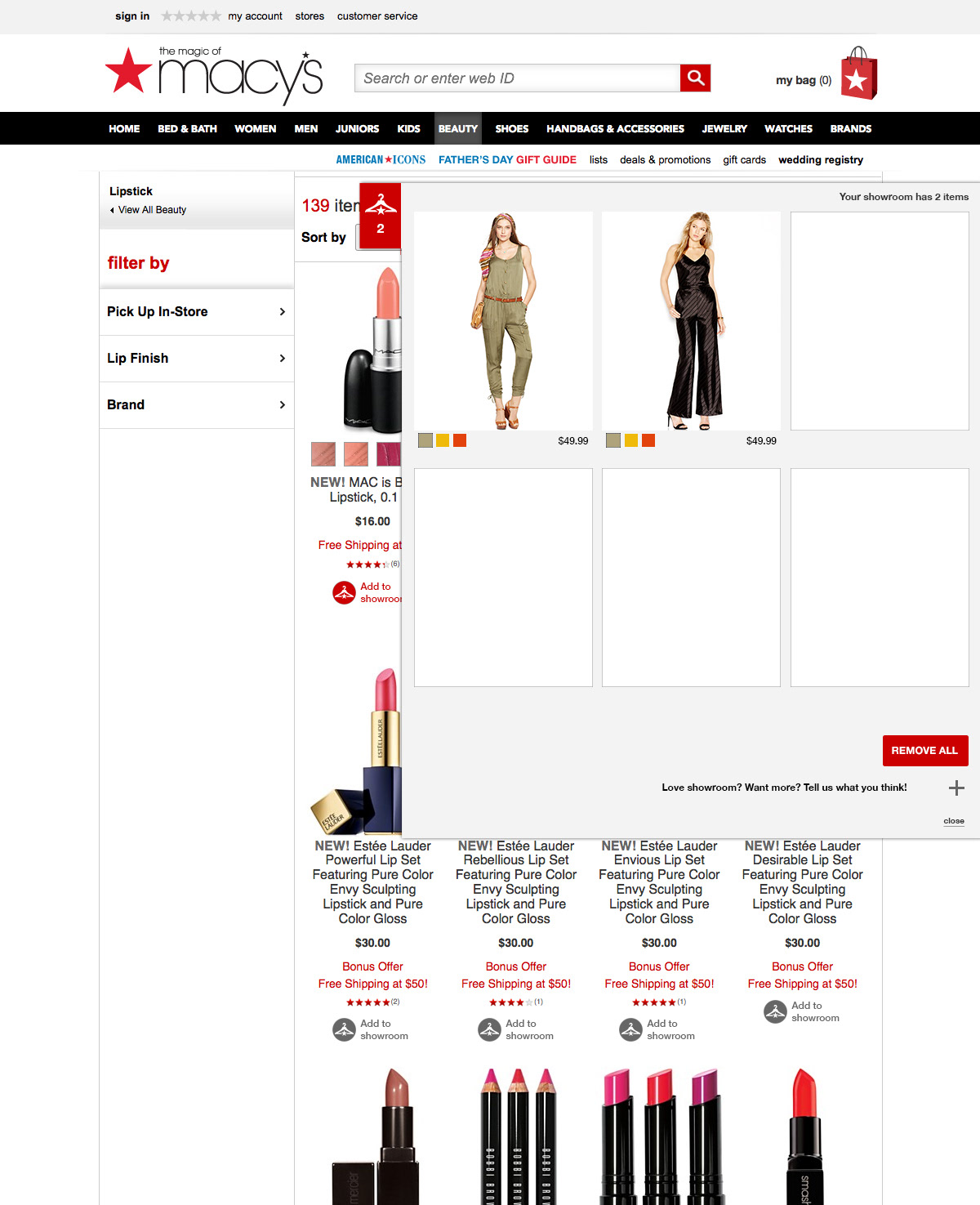The image size is (980, 1205).
Task: Select yellow swatch under green jumpsuit
Action: point(443,440)
